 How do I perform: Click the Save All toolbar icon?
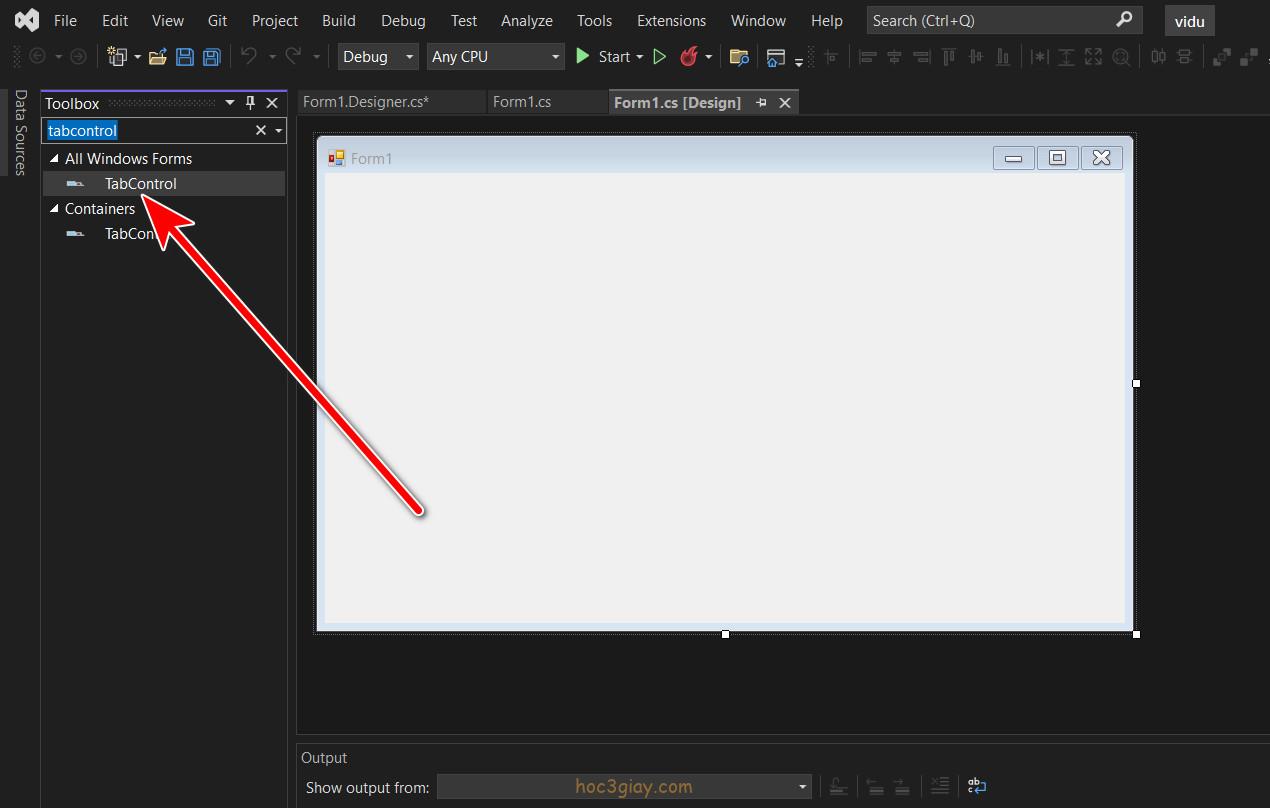[x=211, y=57]
